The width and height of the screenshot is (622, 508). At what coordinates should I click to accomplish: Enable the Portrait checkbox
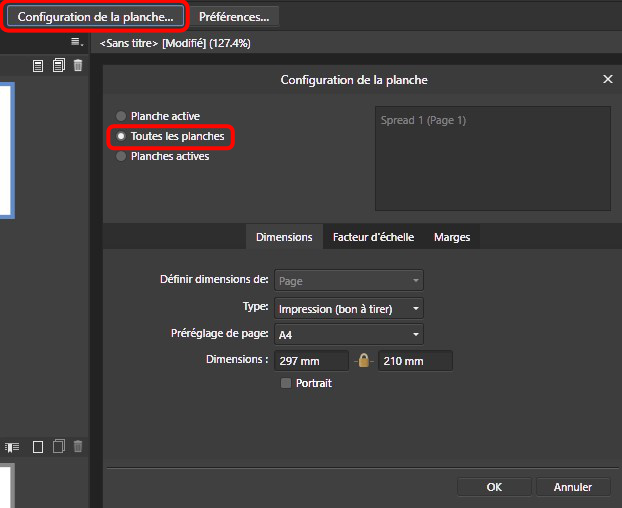[x=286, y=383]
